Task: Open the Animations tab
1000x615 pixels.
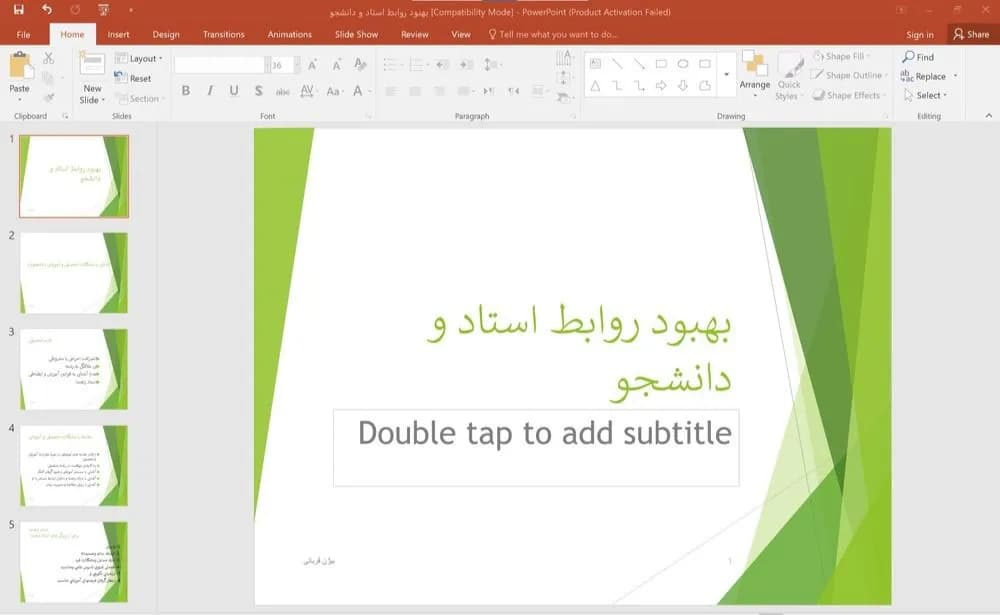Action: click(290, 34)
